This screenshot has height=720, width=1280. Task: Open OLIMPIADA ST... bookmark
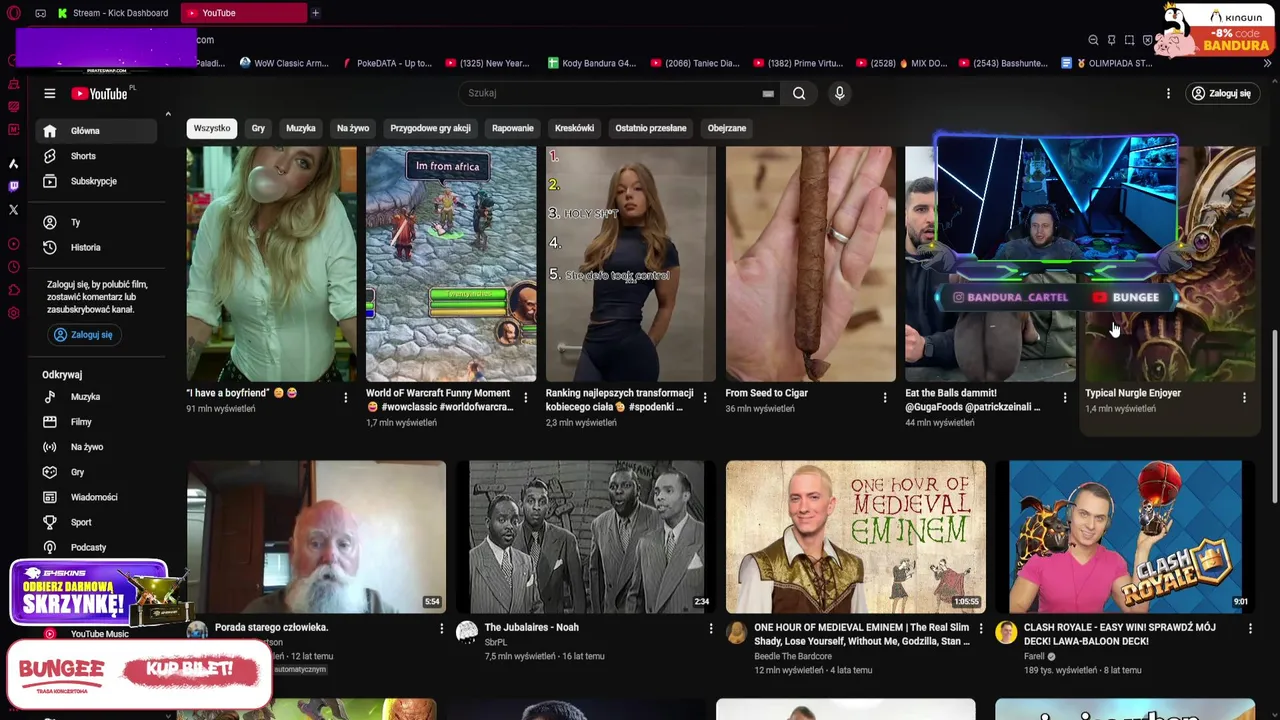[1107, 63]
